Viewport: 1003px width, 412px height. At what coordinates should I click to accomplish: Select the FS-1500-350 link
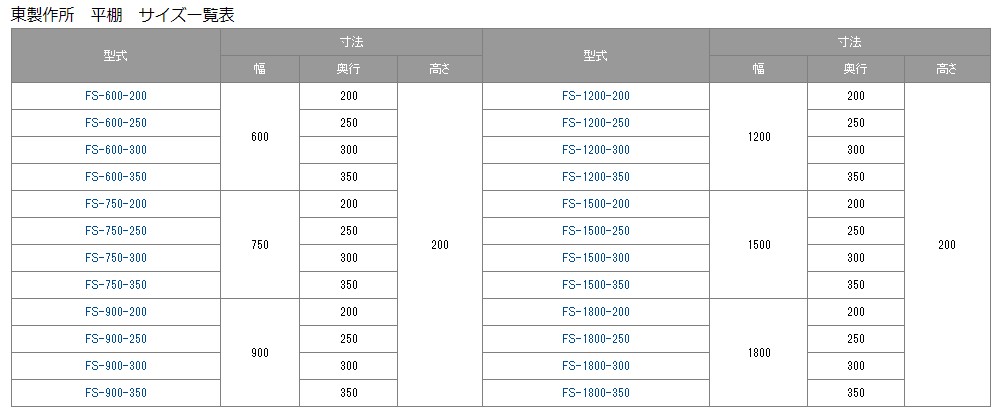point(596,285)
